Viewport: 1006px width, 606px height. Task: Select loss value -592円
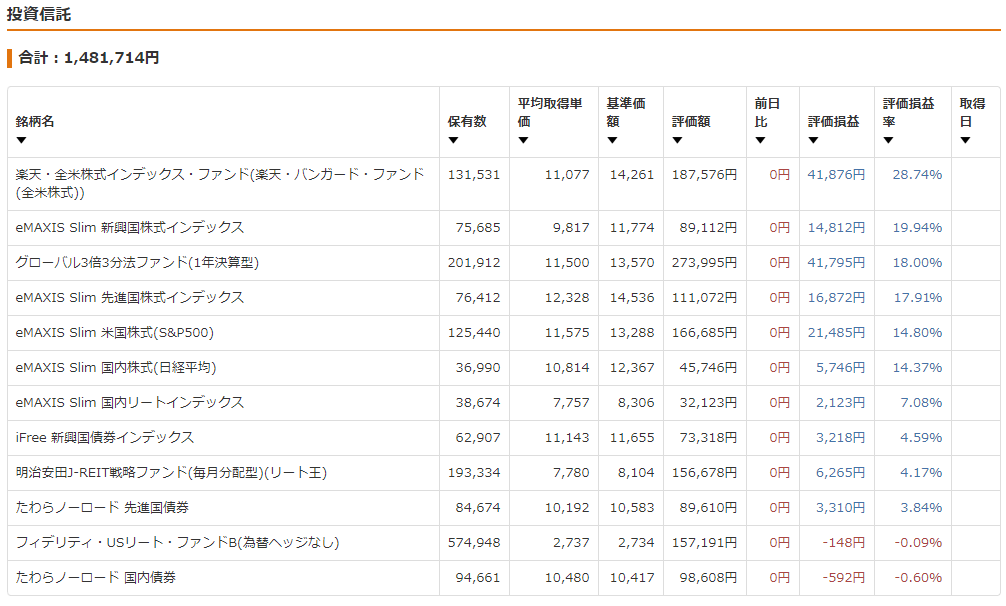point(844,577)
